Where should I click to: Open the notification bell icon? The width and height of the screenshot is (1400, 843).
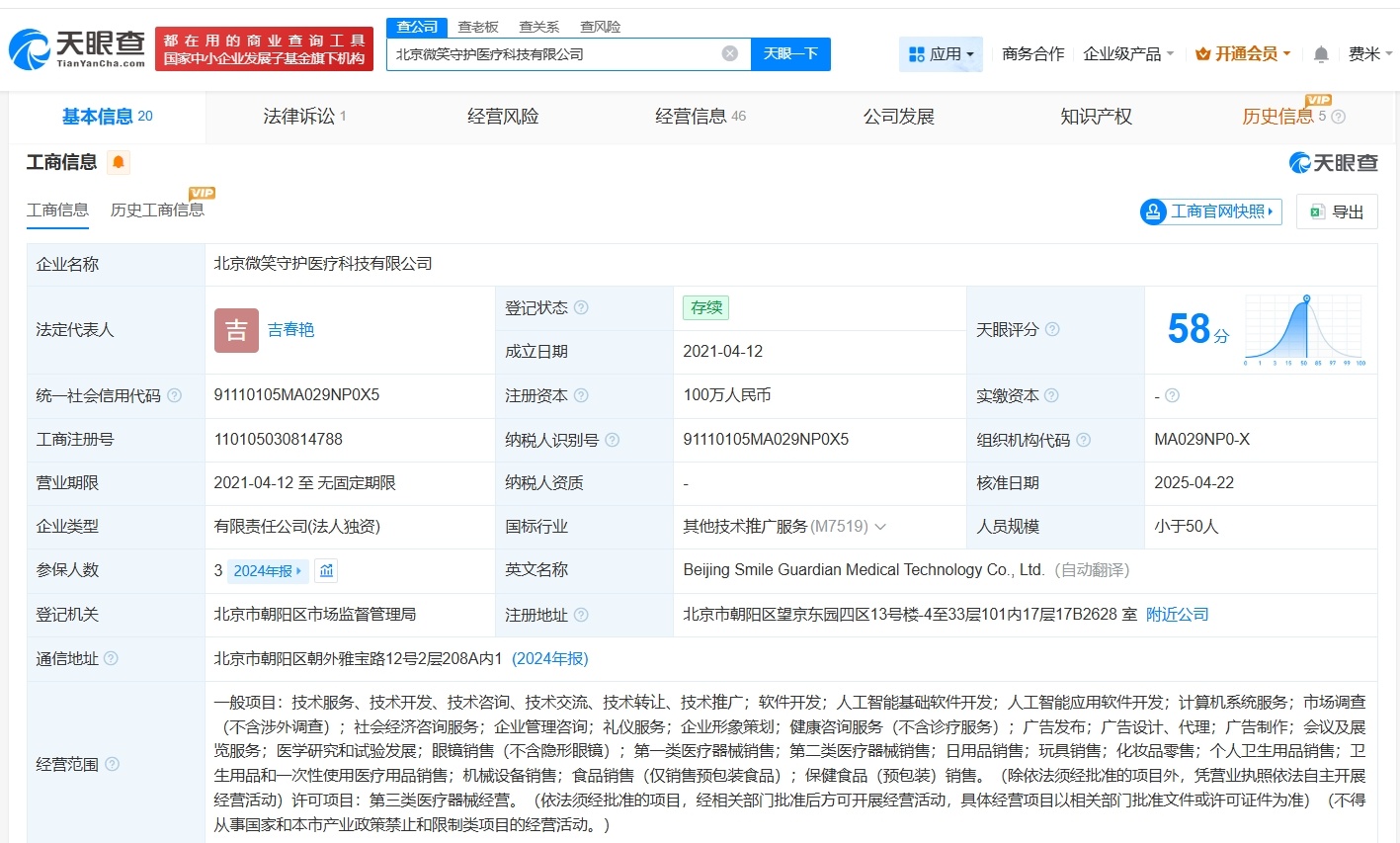(1320, 54)
